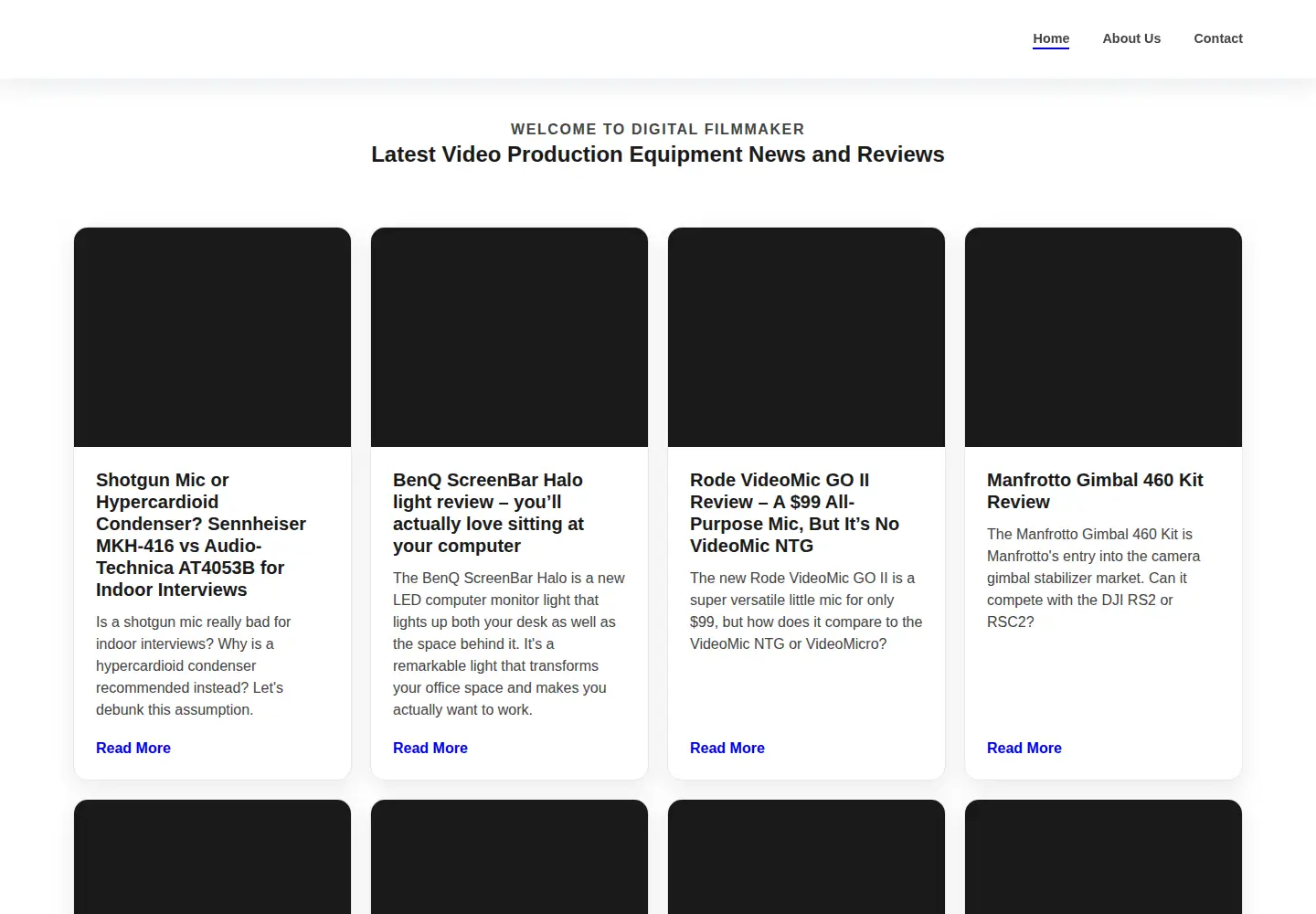
Task: Open the About Us page
Action: 1131,38
